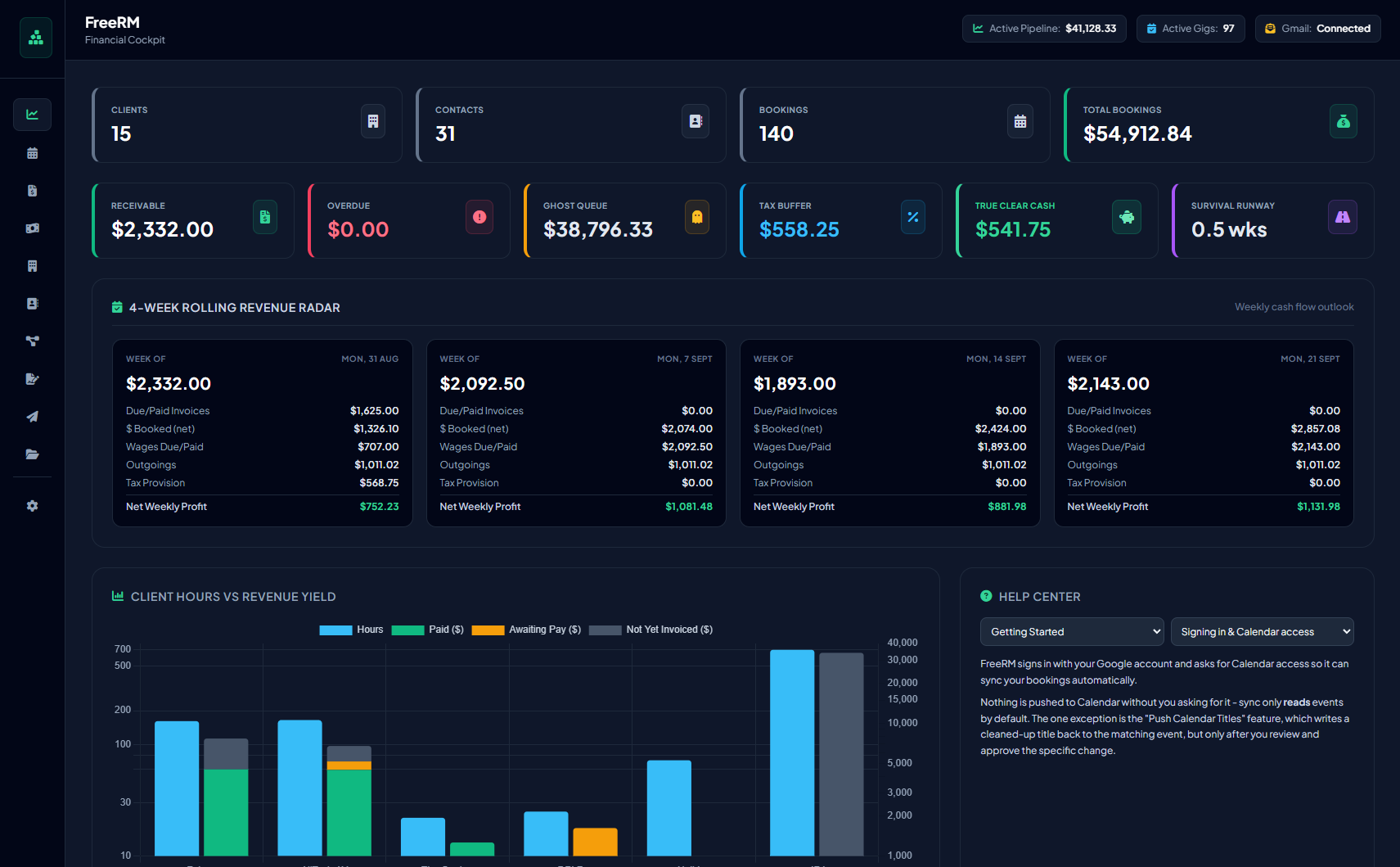This screenshot has width=1400, height=867.
Task: Click the $0.00 overdue value
Action: pos(358,229)
